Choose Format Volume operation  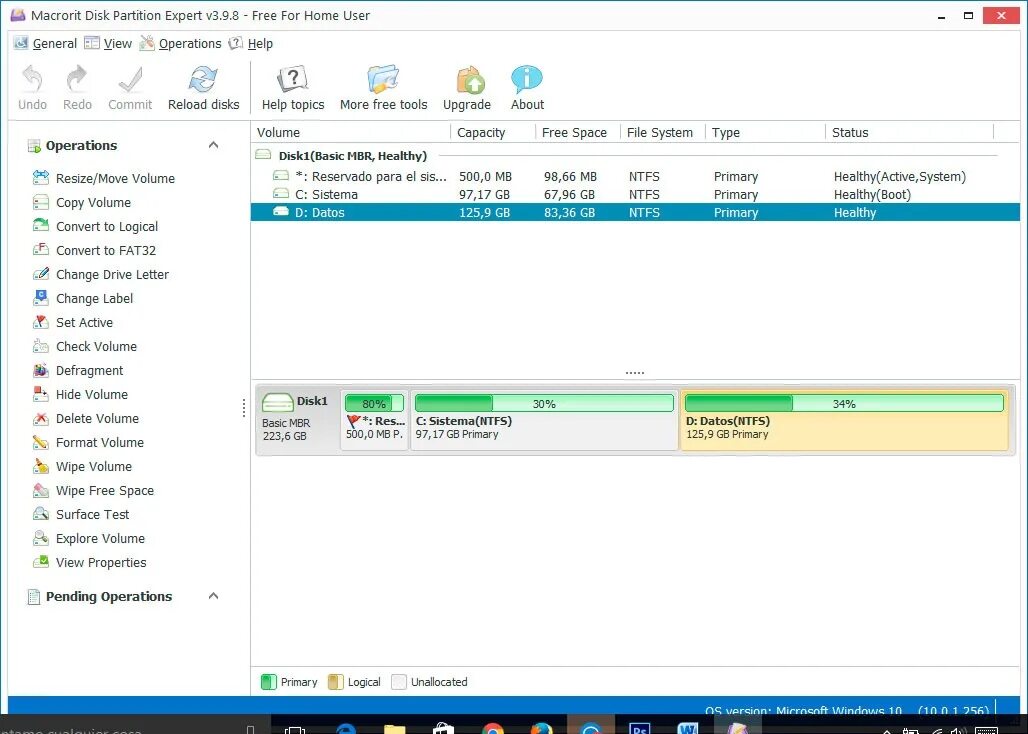point(89,442)
